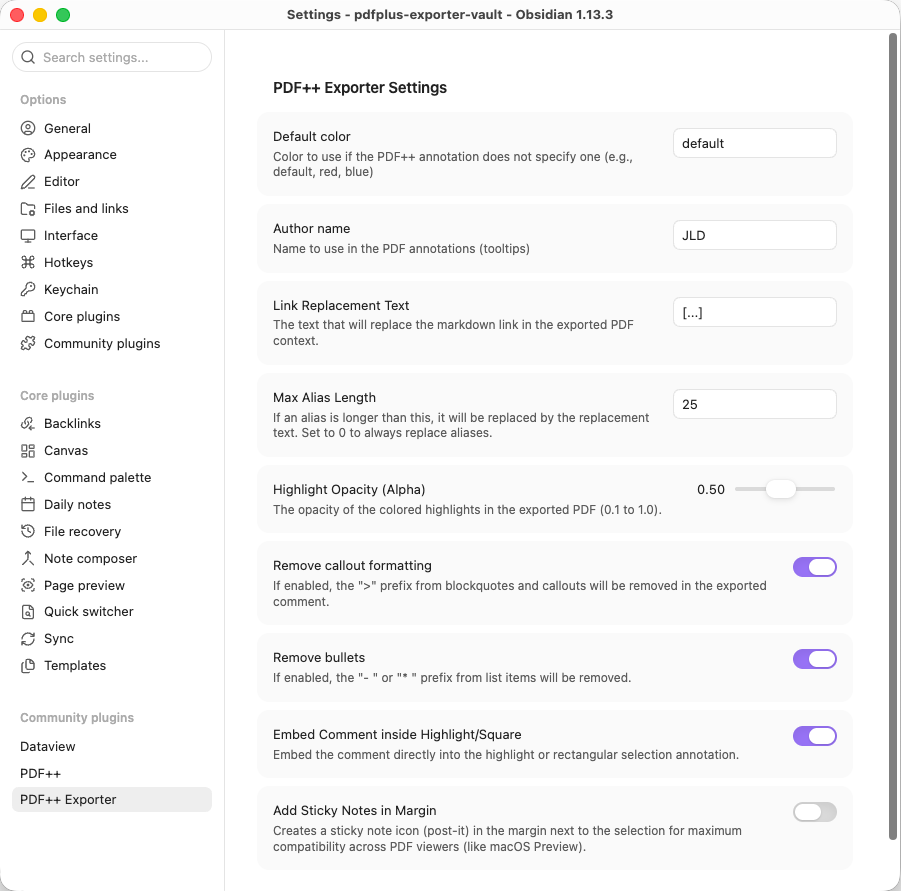Click the Daily notes calendar icon

click(28, 504)
